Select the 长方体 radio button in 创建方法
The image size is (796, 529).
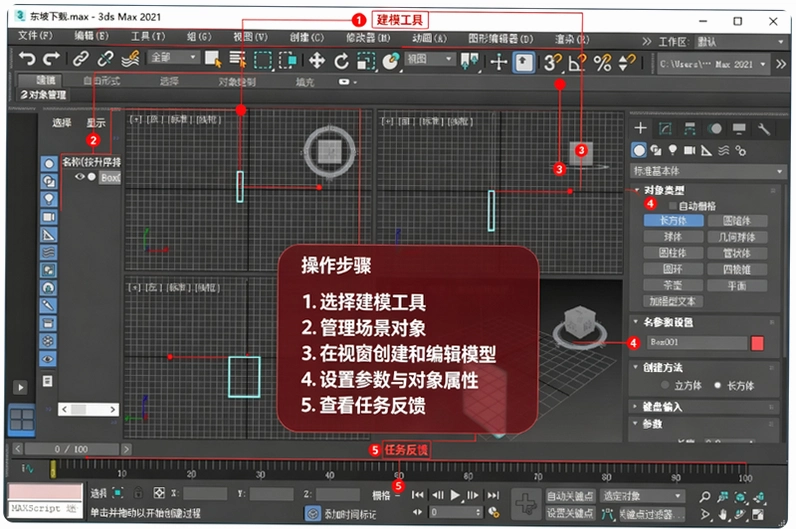click(x=717, y=385)
